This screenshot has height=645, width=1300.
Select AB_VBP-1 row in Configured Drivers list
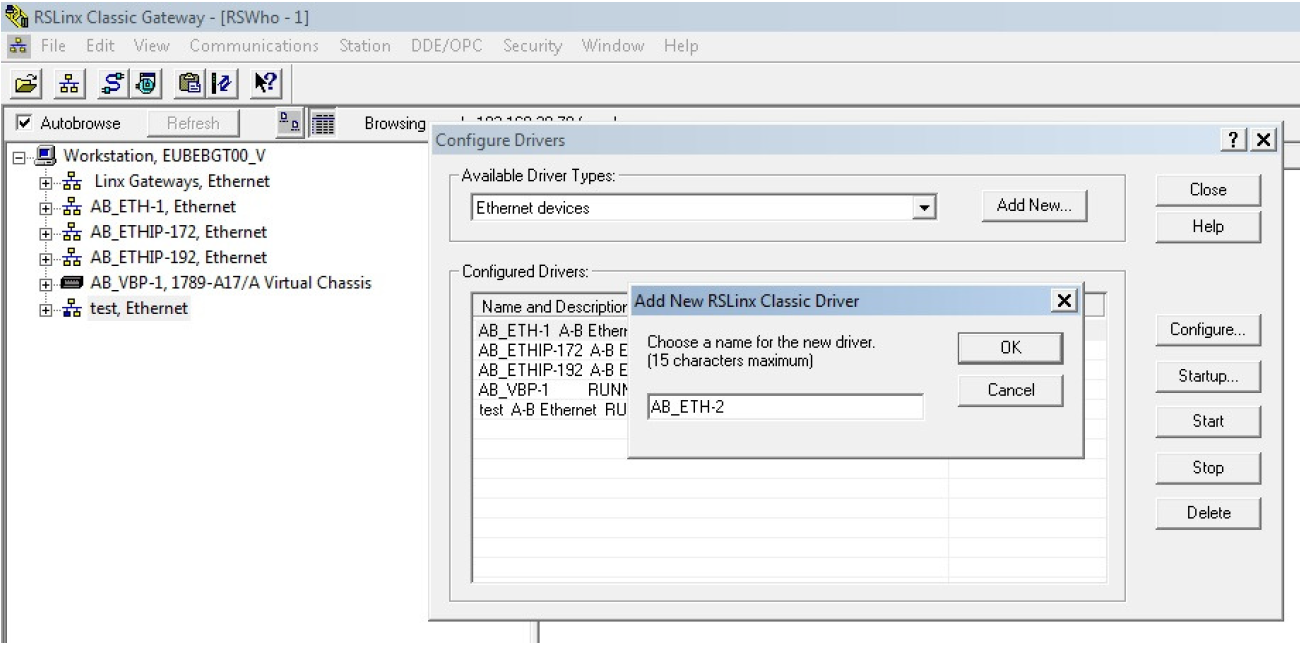coord(552,388)
